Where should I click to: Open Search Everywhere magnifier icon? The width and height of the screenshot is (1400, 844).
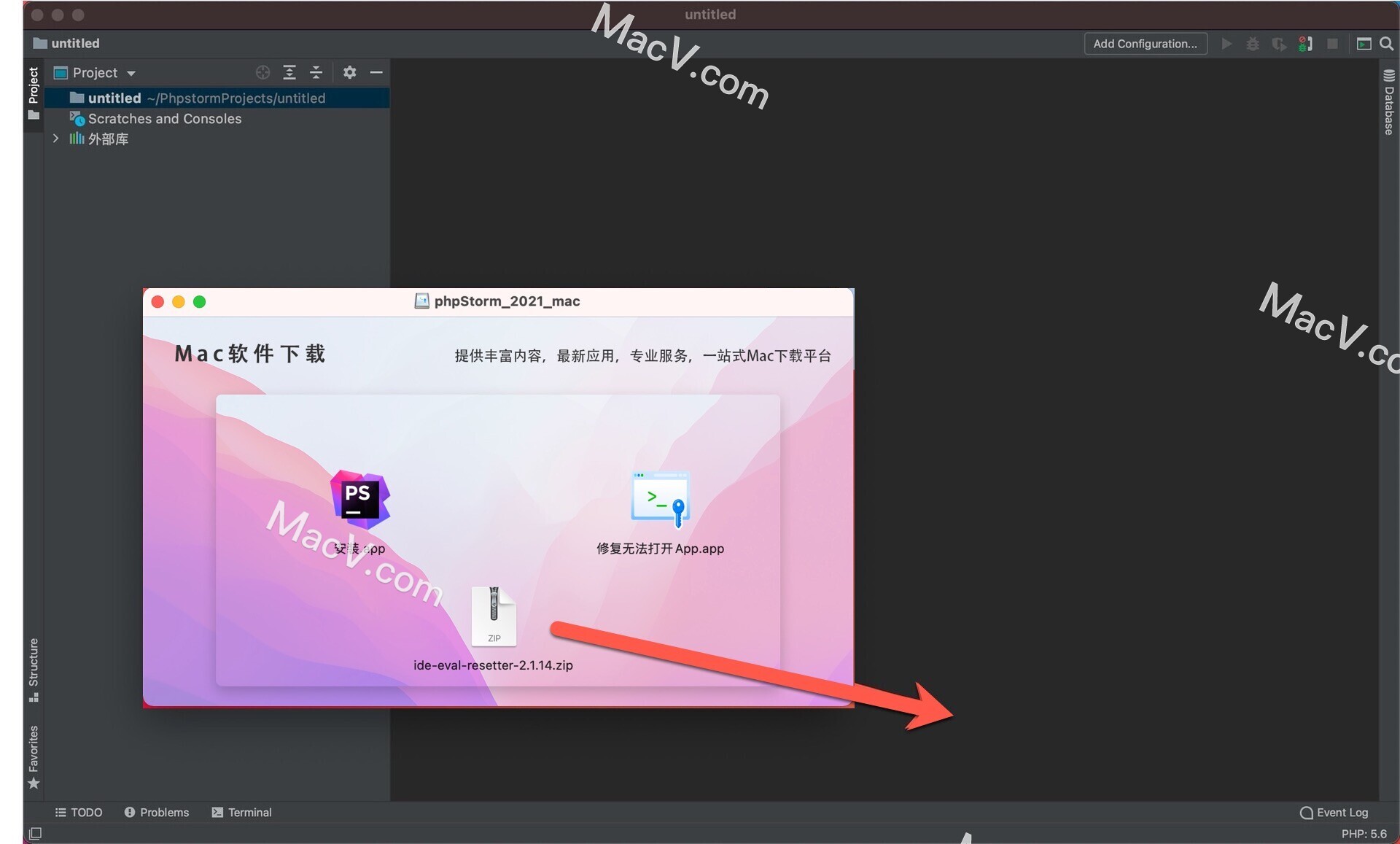[x=1386, y=44]
